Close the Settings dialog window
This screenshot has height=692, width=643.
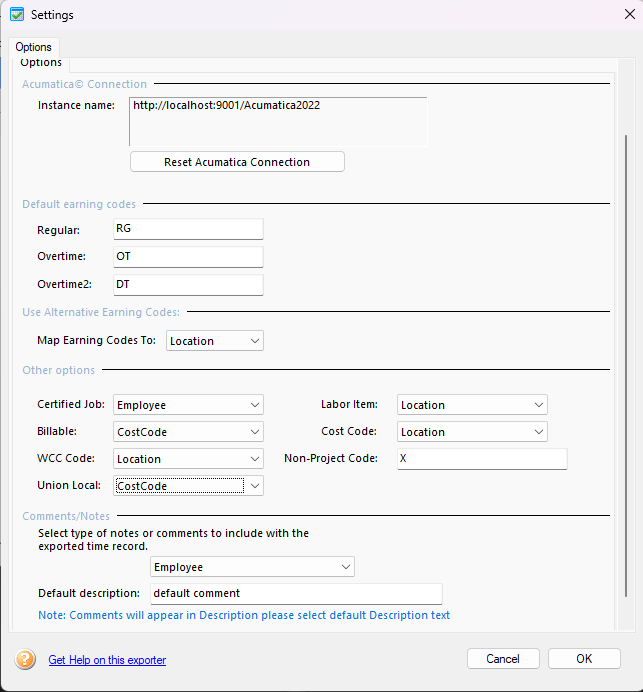point(630,14)
